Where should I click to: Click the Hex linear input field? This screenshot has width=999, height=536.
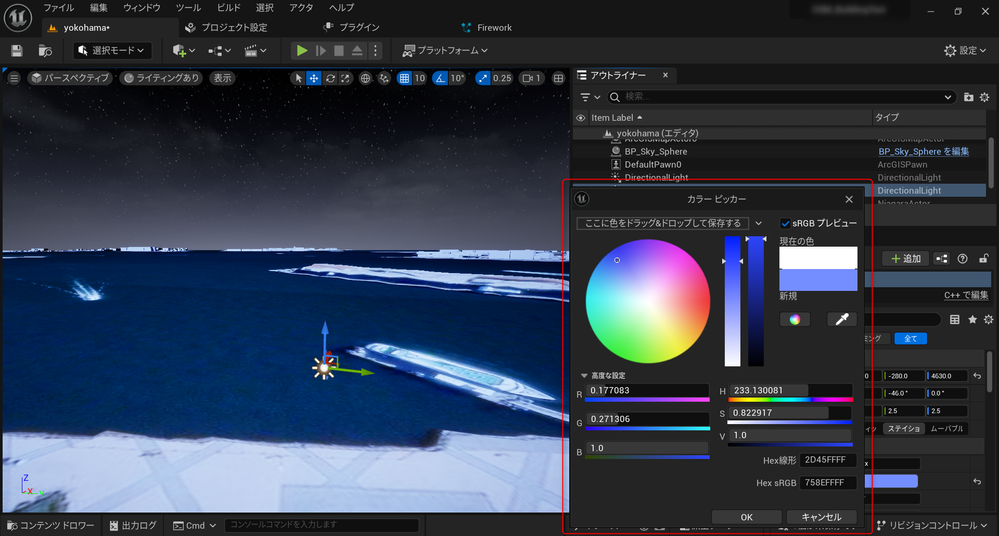[x=828, y=460]
